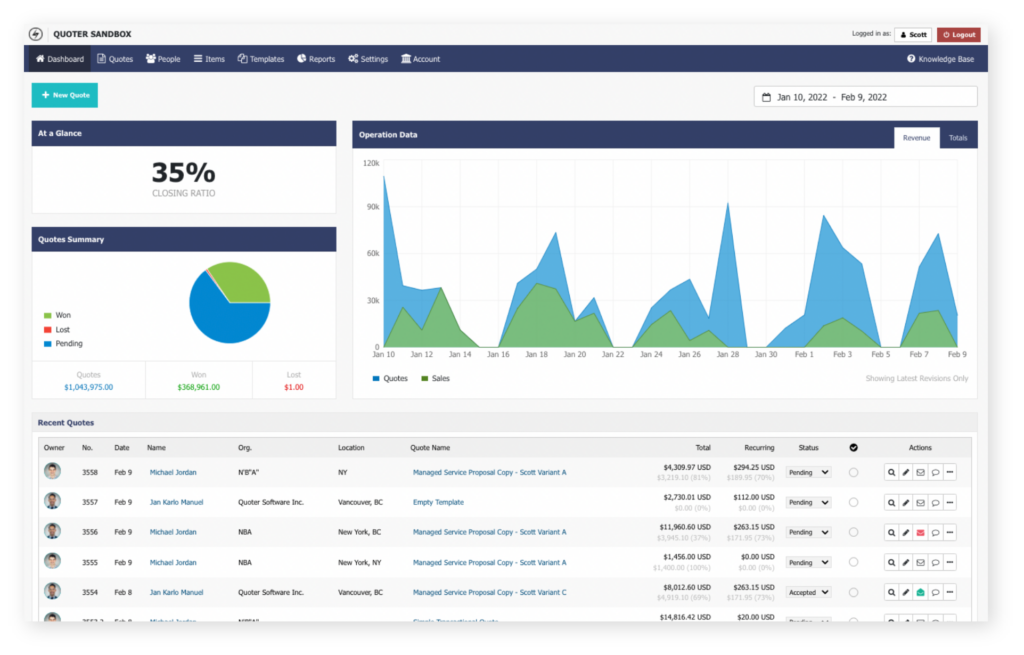Toggle the Quotes legend below the chart
The width and height of the screenshot is (1024, 655).
pos(389,378)
